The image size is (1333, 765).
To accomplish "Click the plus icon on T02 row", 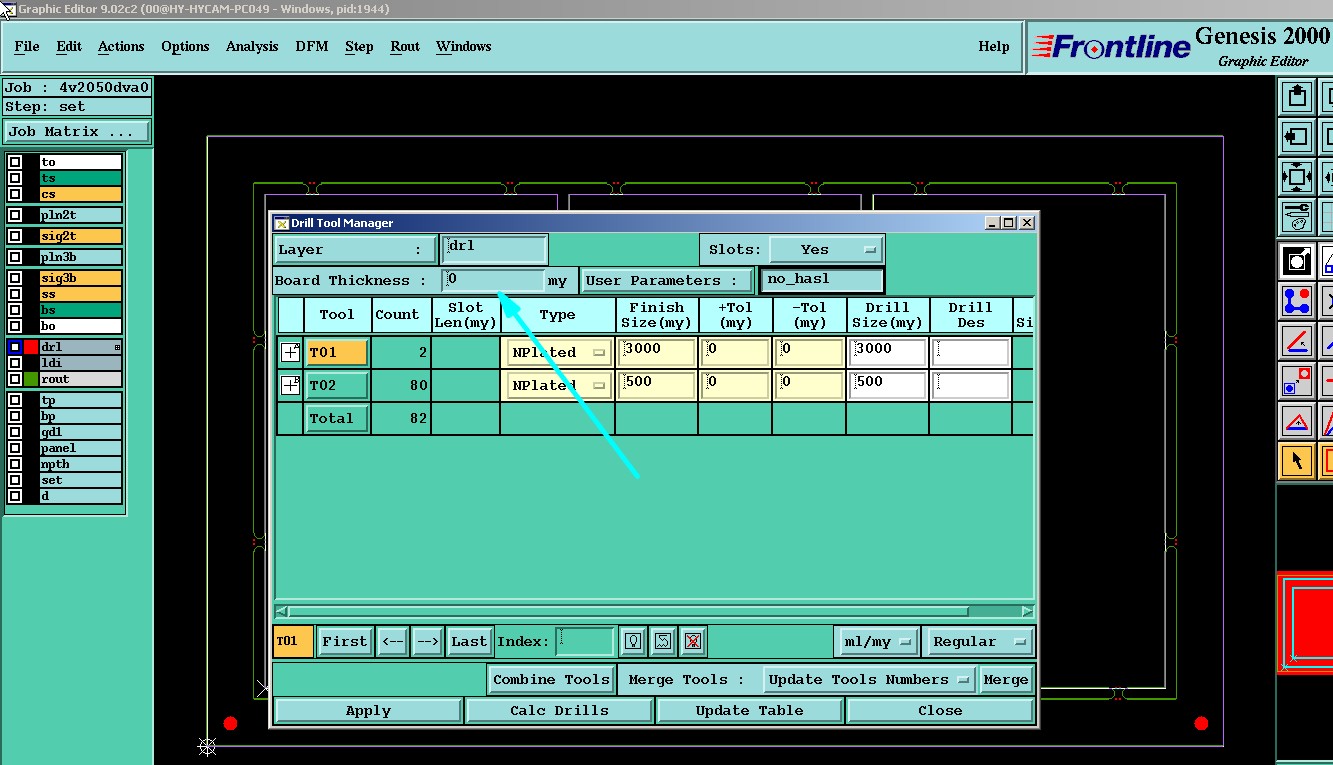I will point(291,385).
